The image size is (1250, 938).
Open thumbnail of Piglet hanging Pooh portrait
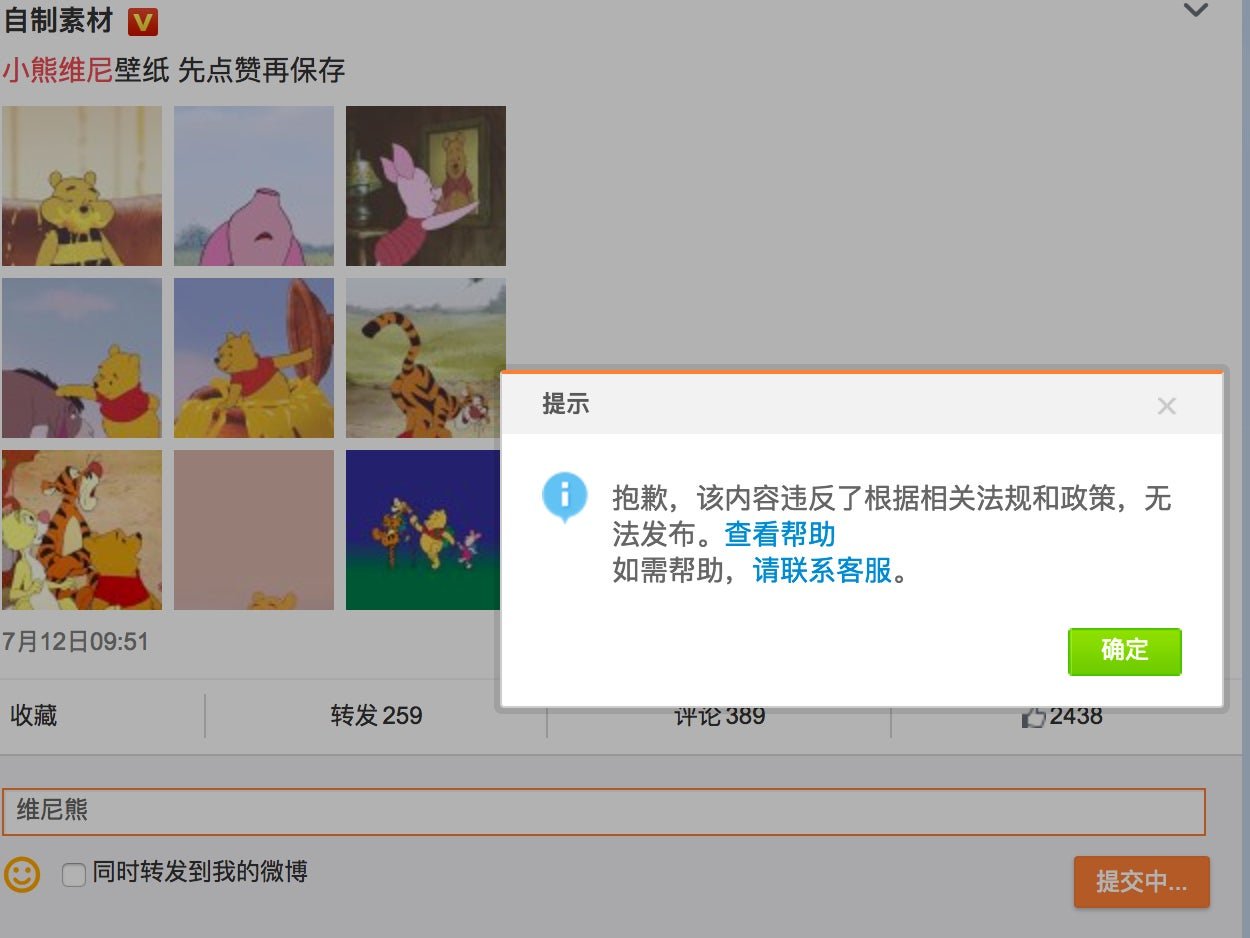click(426, 186)
